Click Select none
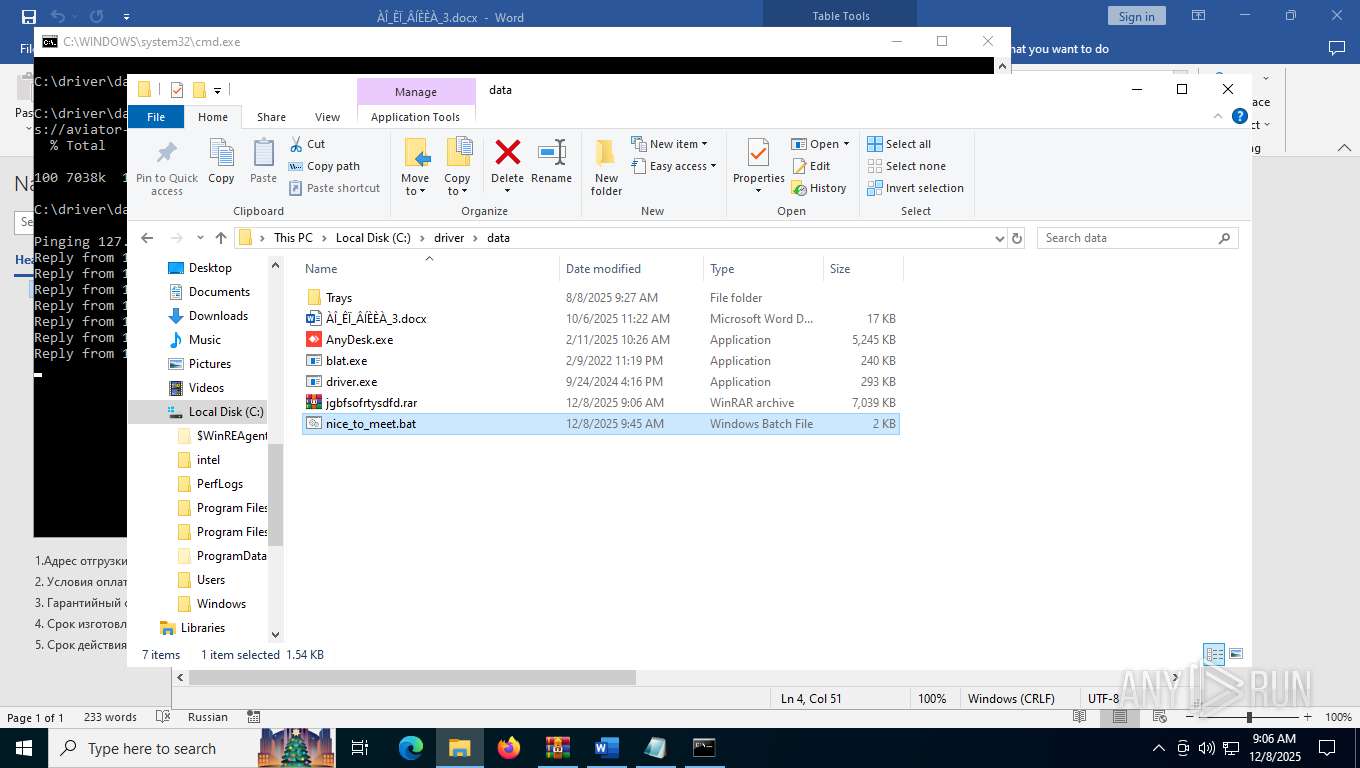This screenshot has height=768, width=1360. tap(906, 166)
